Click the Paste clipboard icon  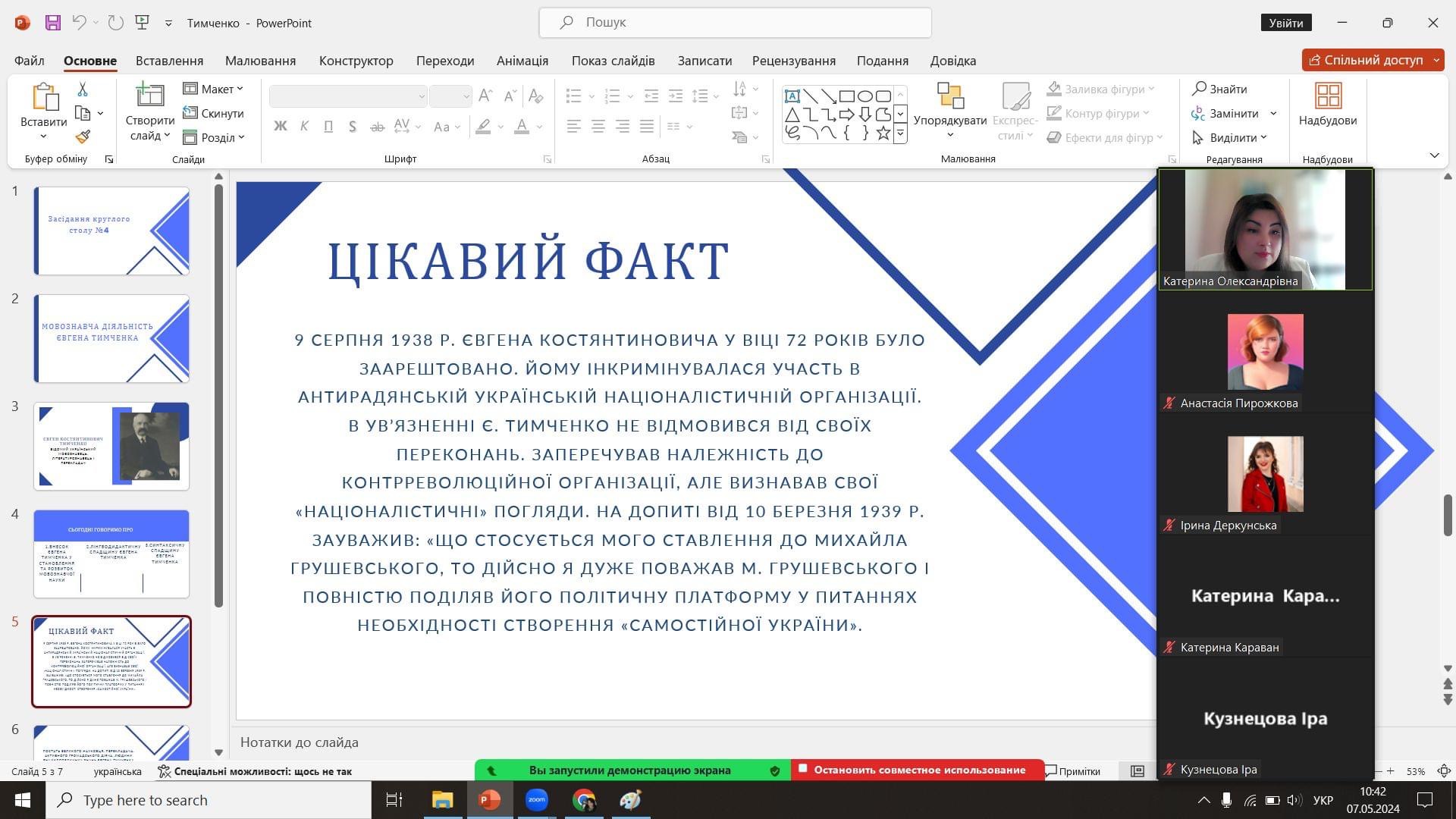tap(45, 96)
